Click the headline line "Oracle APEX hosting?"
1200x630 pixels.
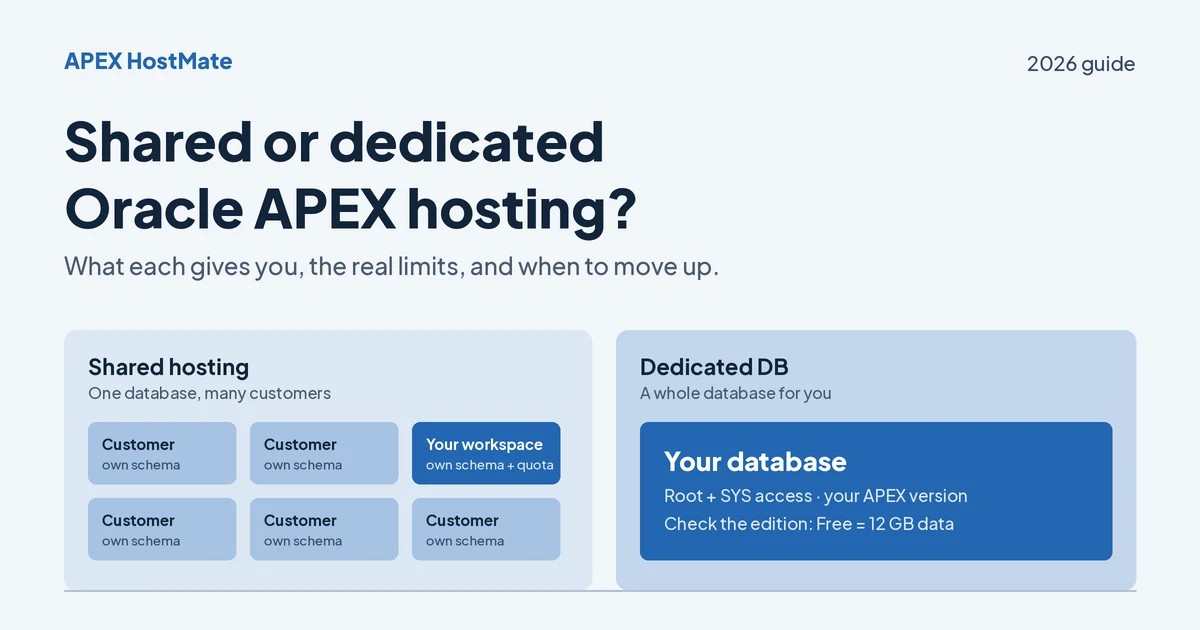tap(350, 211)
